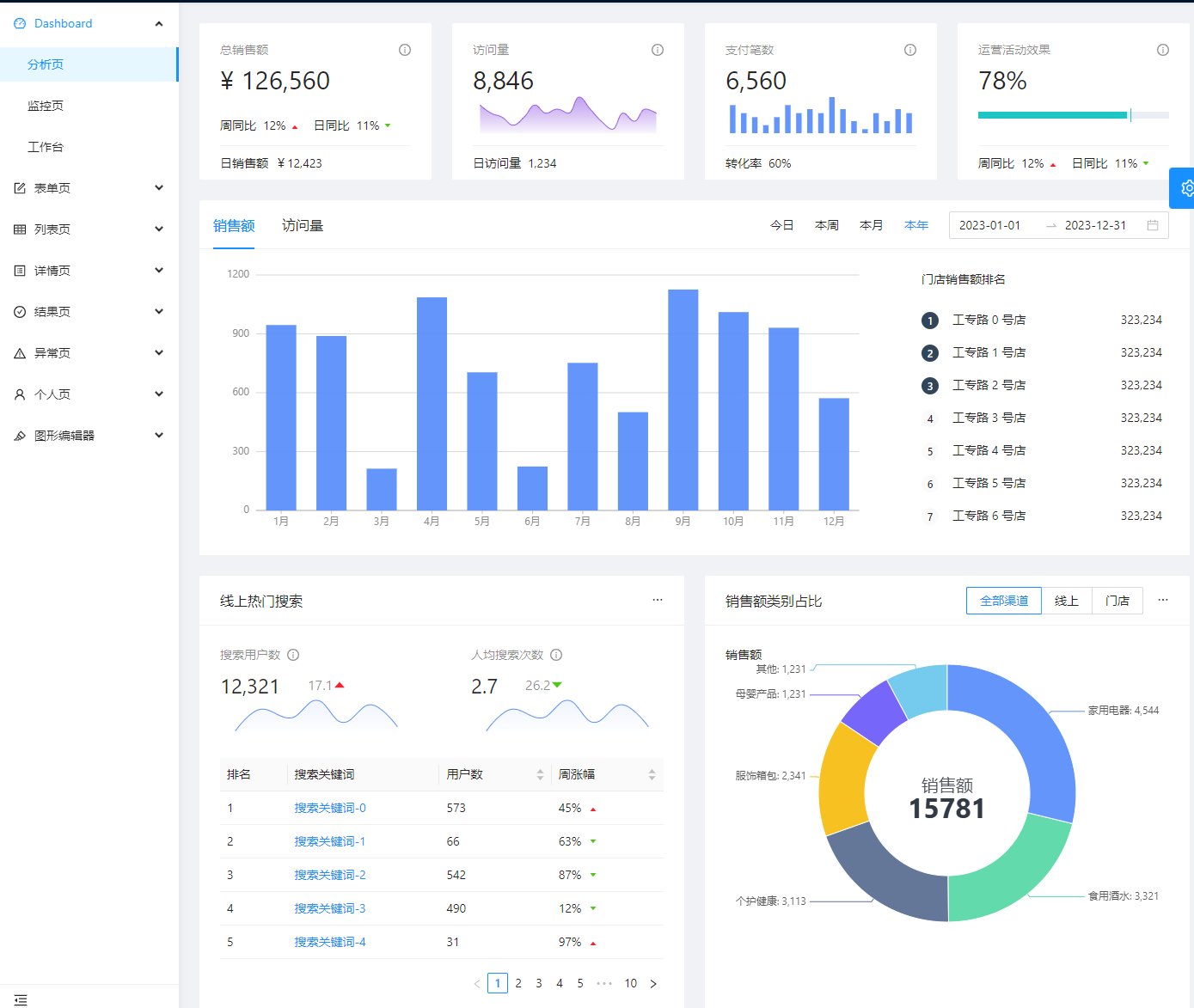
Task: Click 工专路 6 号店 ranking row
Action: click(x=1042, y=516)
